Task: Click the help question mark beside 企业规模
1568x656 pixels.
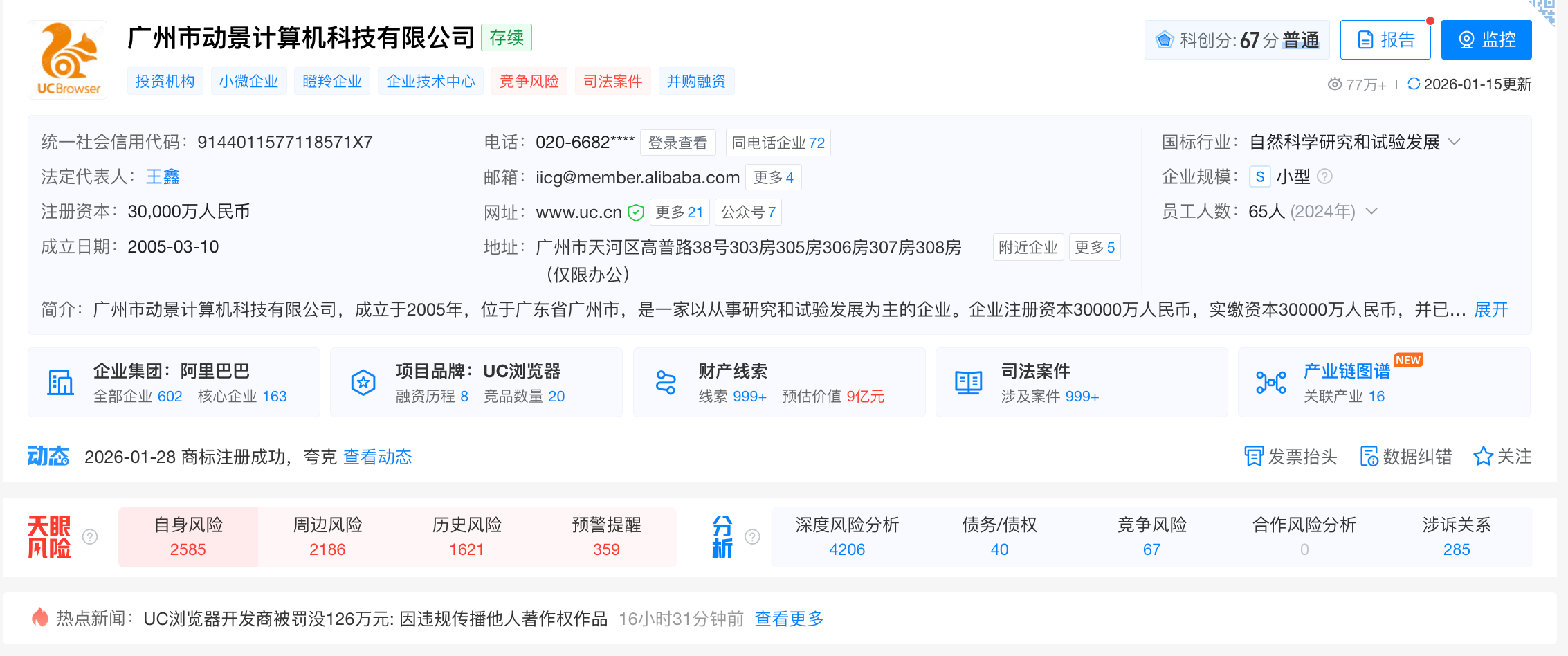Action: coord(1325,176)
